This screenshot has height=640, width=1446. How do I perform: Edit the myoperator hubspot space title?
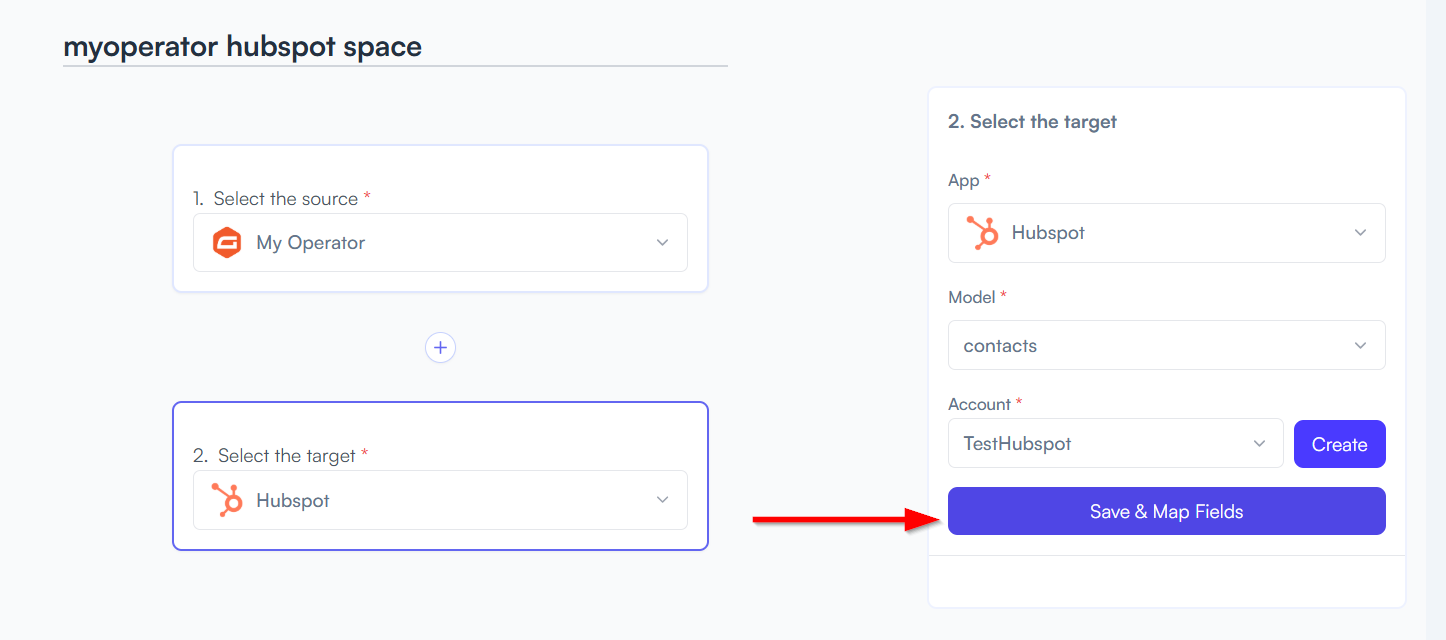[x=242, y=46]
